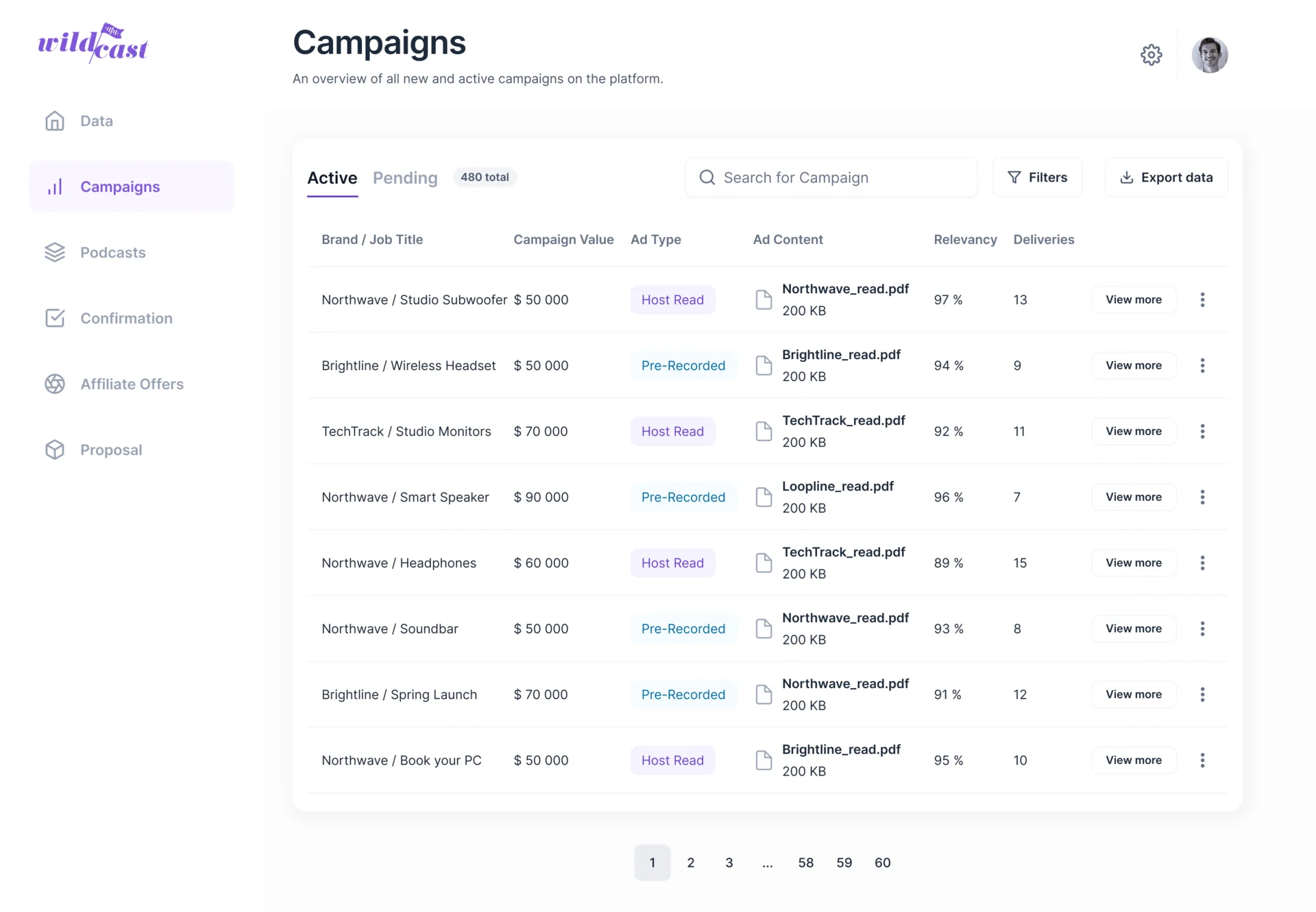Jump to page 58

pos(806,863)
